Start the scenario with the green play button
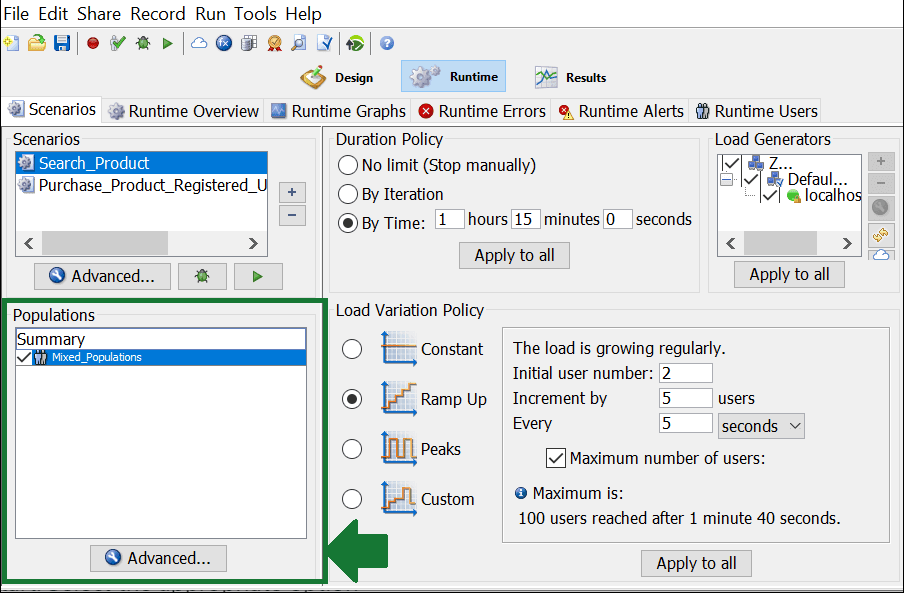Image resolution: width=912 pixels, height=598 pixels. [x=258, y=276]
